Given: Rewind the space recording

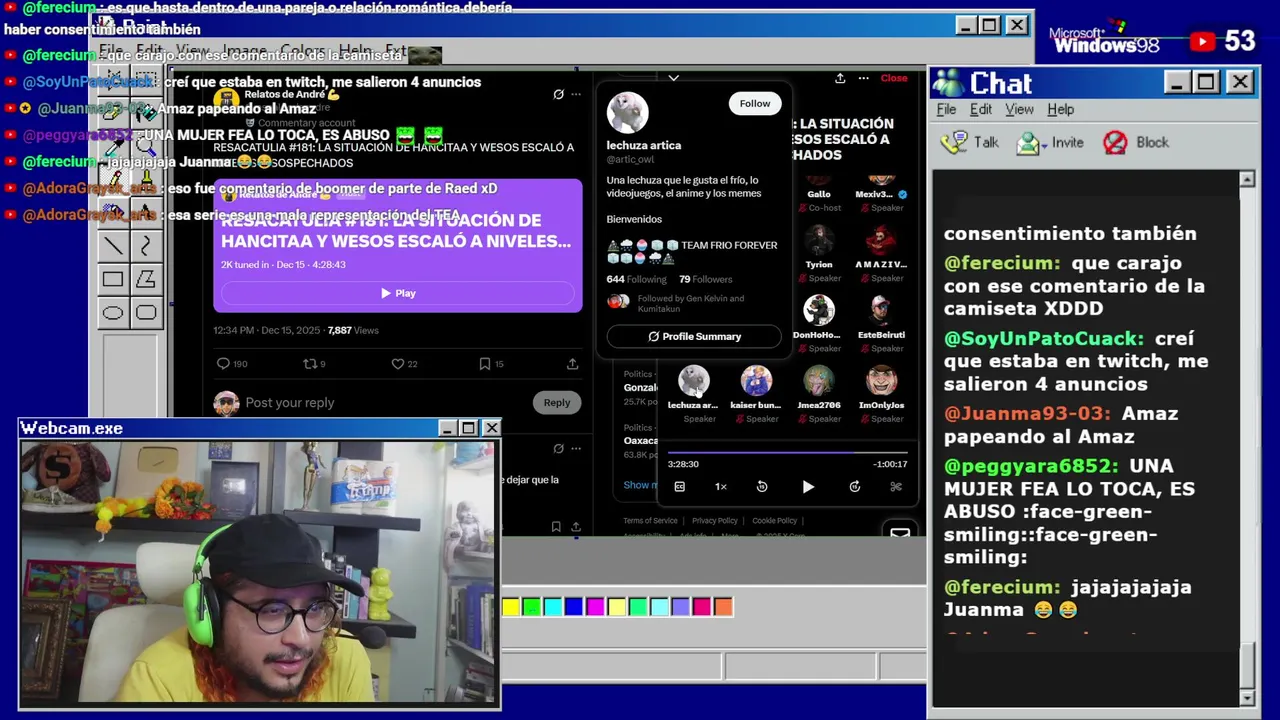Looking at the screenshot, I should coord(762,487).
